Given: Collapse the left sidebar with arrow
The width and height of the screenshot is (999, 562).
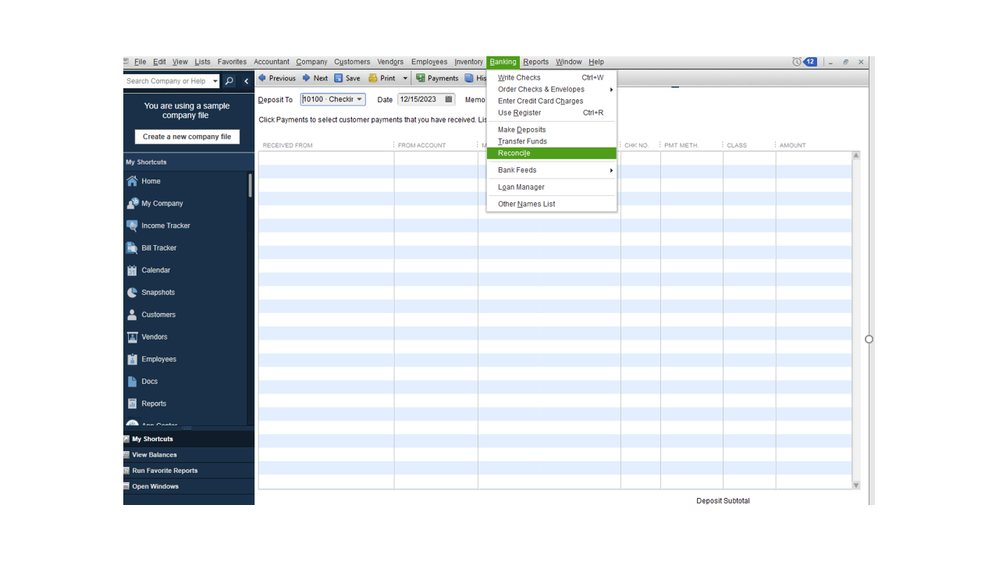Looking at the screenshot, I should (247, 81).
